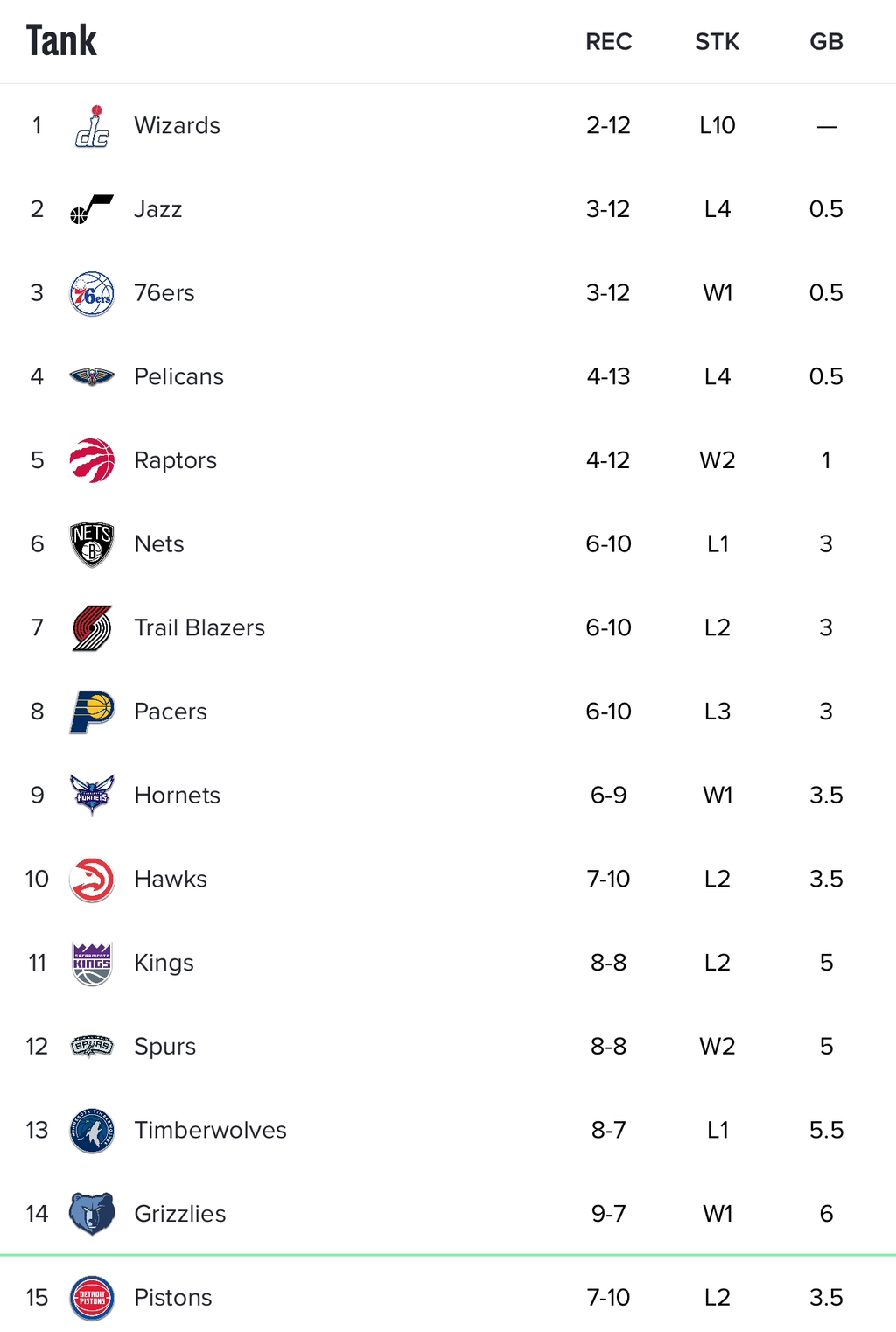Open the Spurs team name
The height and width of the screenshot is (1332, 896).
(164, 1047)
